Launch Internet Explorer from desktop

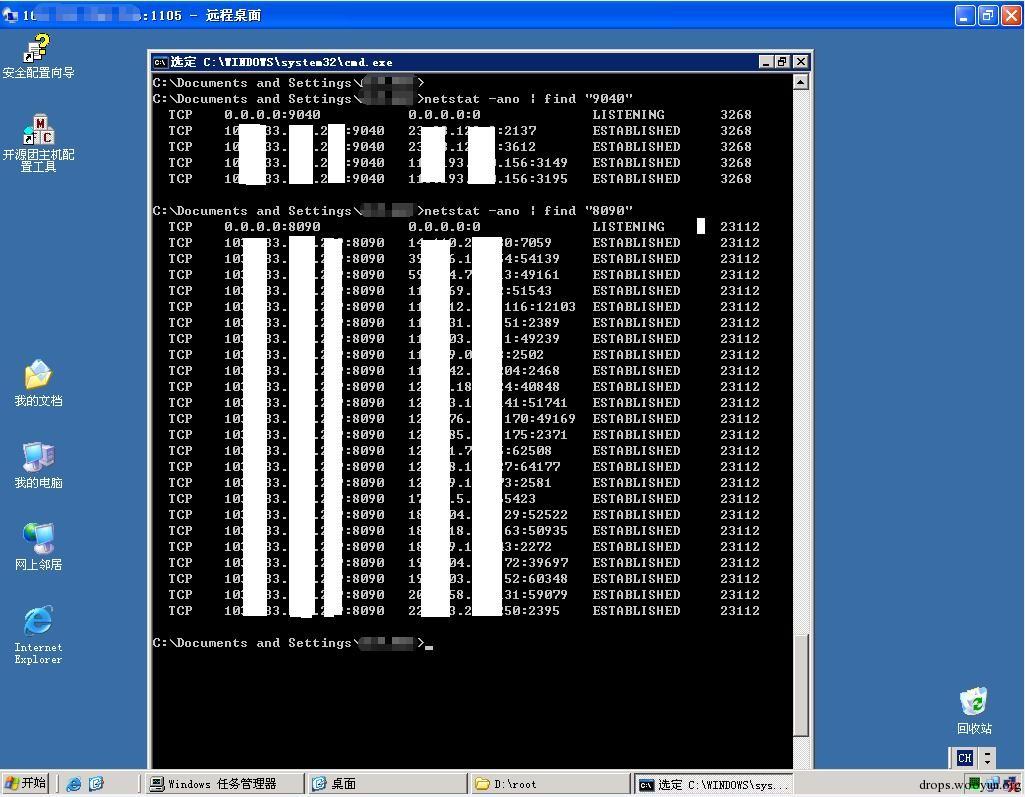[38, 622]
